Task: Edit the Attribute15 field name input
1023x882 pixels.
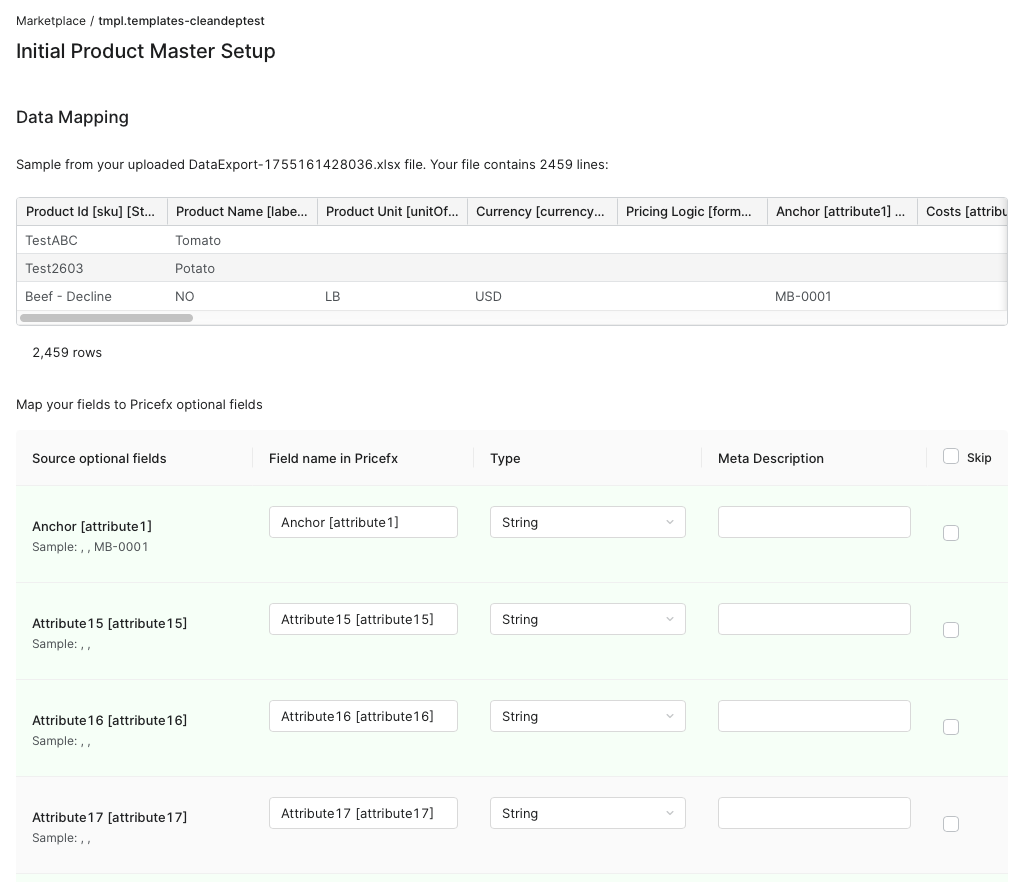Action: pyautogui.click(x=363, y=619)
